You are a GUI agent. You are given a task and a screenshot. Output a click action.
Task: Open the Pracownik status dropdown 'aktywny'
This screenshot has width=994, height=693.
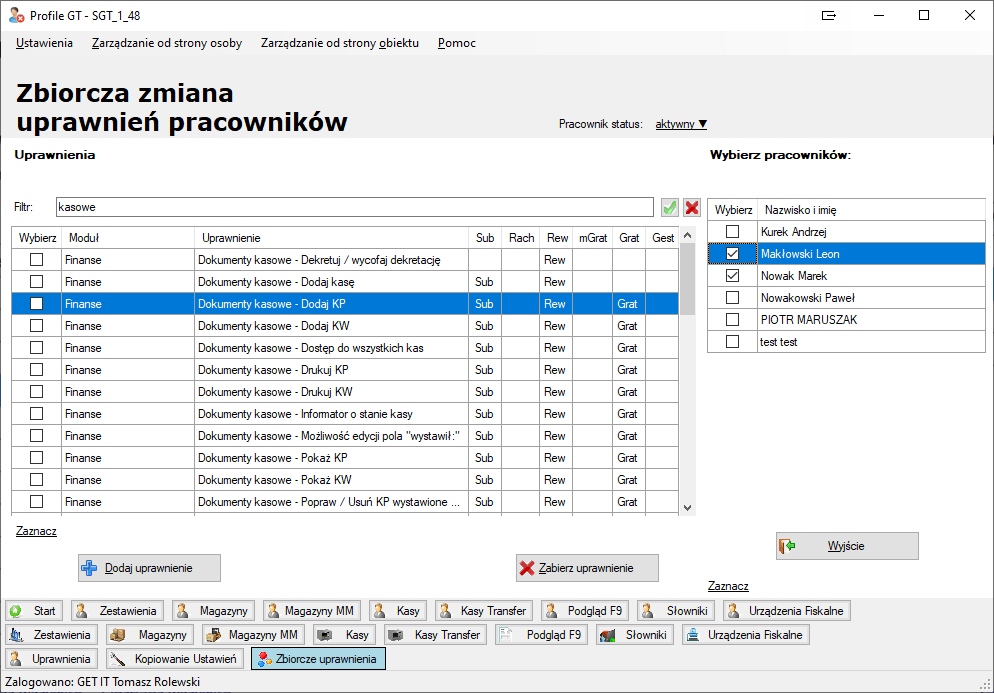[681, 124]
